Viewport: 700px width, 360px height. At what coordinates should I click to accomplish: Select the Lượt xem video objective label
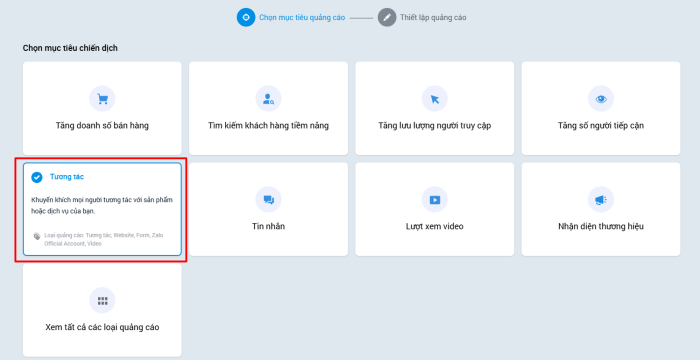[x=435, y=226]
